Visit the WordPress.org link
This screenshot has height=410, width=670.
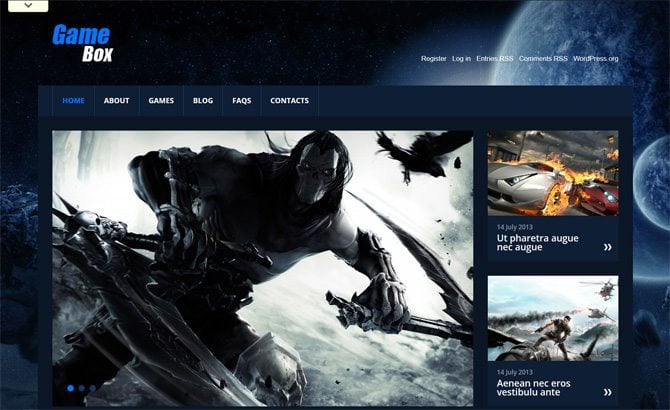click(x=596, y=59)
